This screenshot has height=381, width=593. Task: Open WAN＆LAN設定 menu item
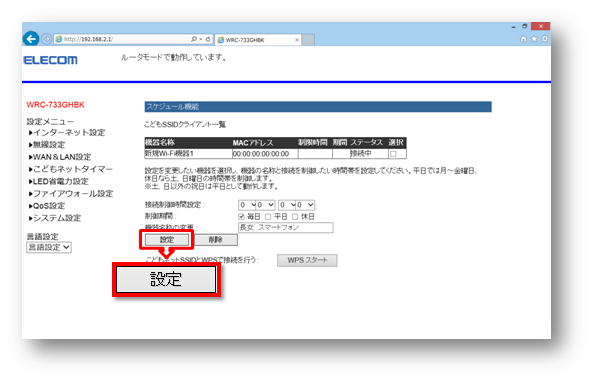click(x=60, y=157)
